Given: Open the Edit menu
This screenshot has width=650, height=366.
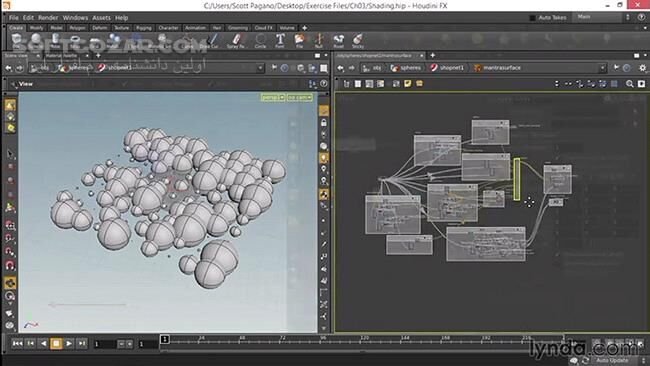Looking at the screenshot, I should click(28, 18).
